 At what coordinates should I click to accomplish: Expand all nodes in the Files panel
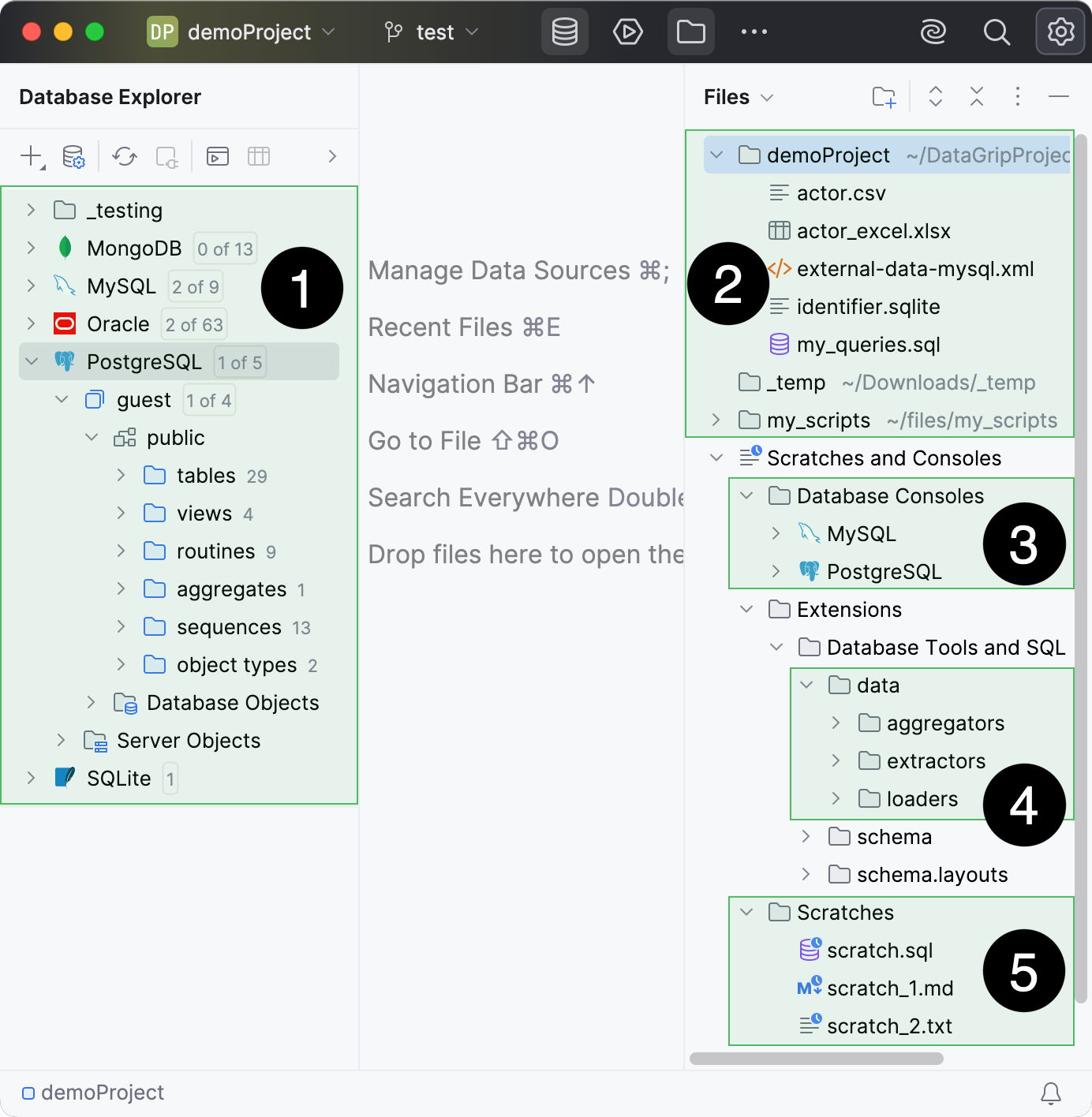(935, 96)
